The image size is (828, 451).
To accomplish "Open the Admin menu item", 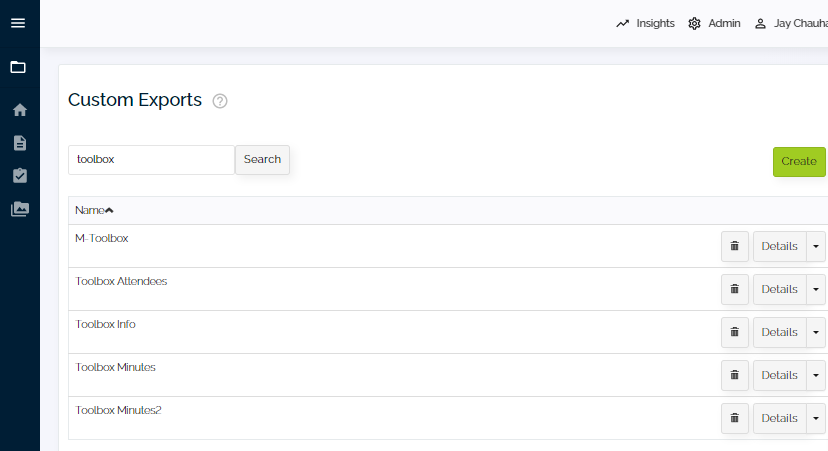I will (724, 23).
